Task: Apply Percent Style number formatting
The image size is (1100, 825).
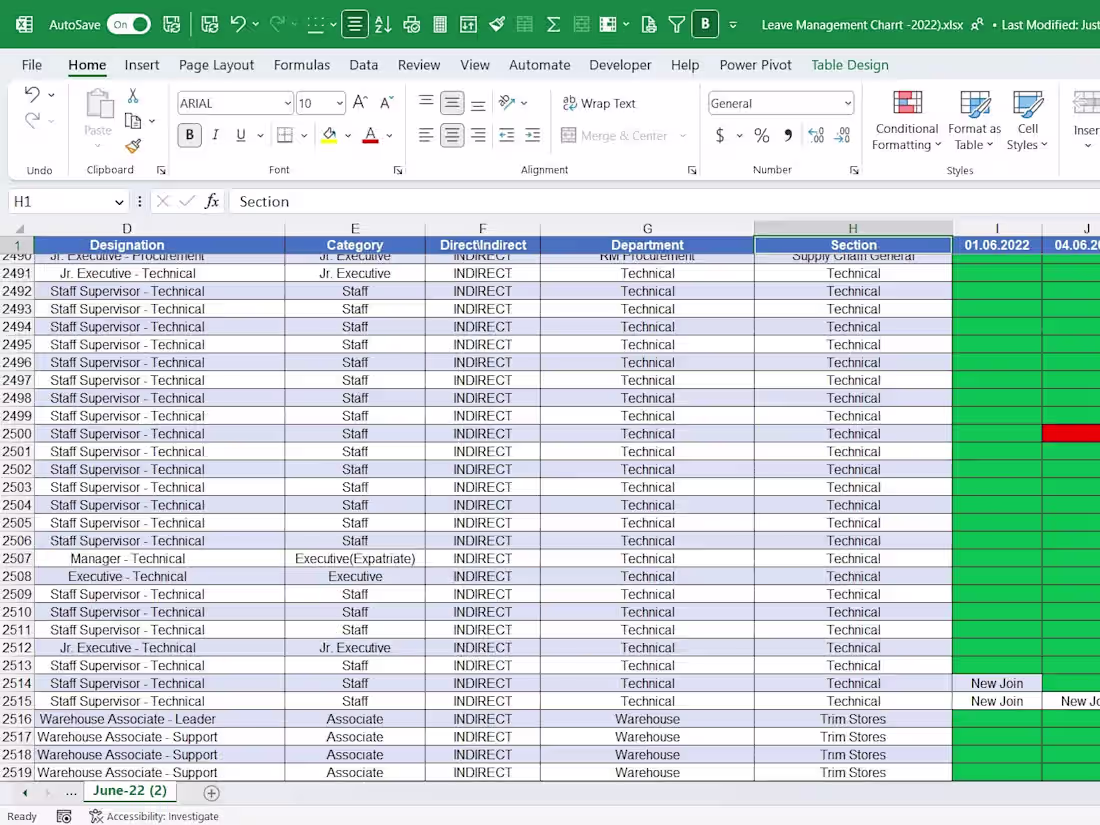Action: coord(762,135)
